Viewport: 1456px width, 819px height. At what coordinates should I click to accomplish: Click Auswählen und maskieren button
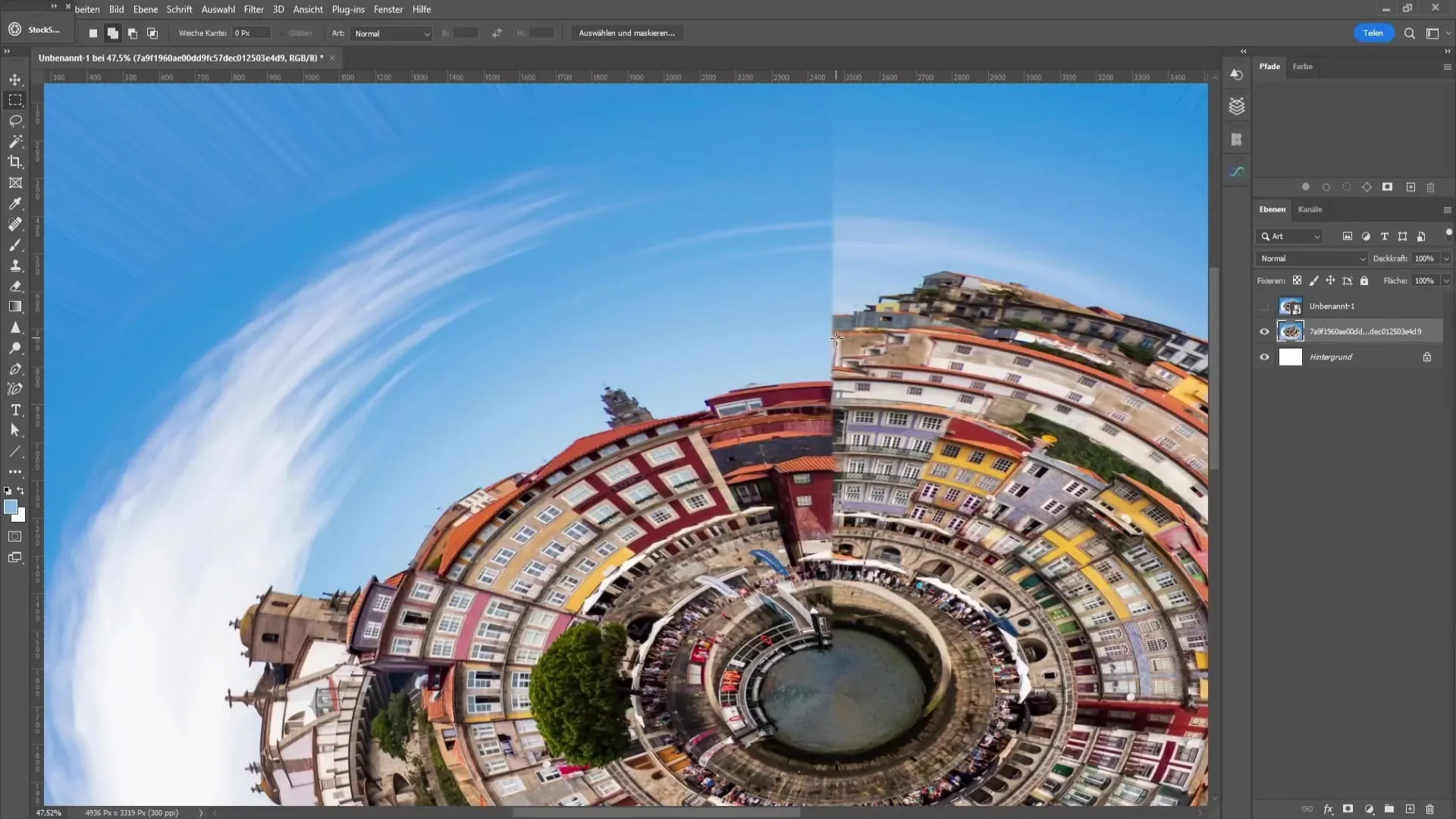pos(626,33)
